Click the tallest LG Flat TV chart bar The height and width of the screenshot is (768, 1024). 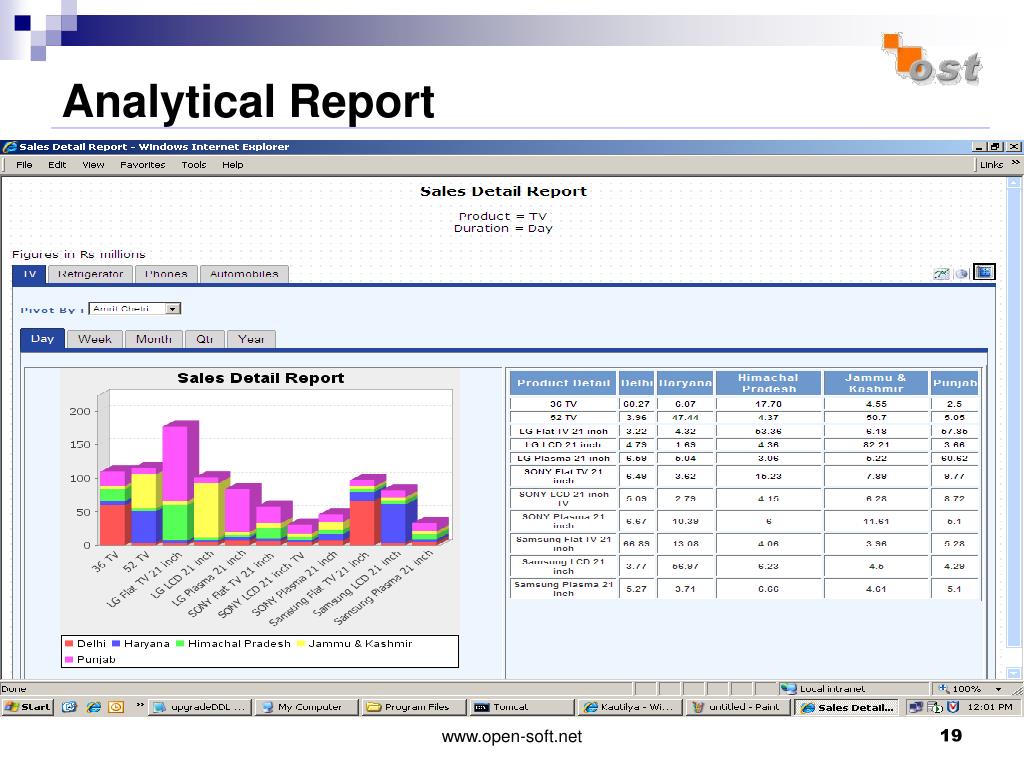pyautogui.click(x=176, y=485)
